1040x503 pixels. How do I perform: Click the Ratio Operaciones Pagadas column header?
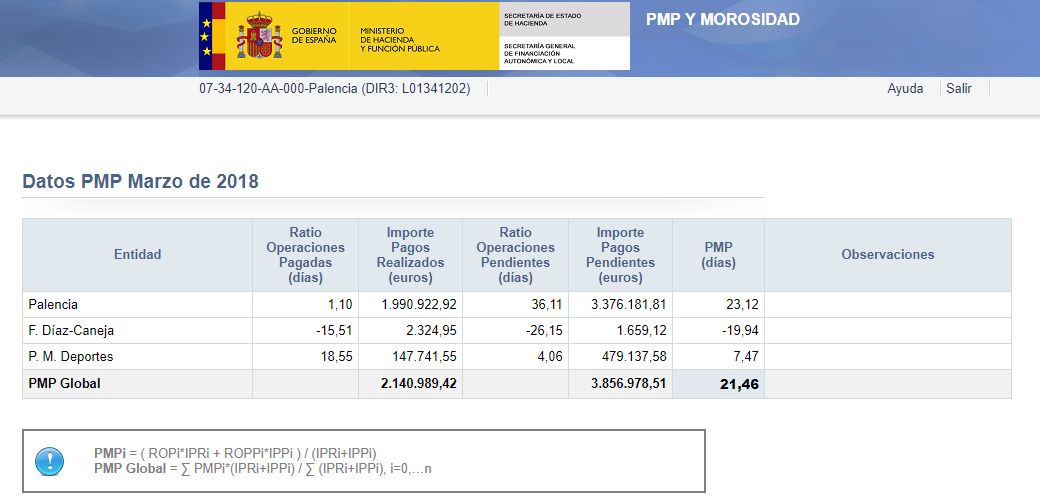point(305,255)
